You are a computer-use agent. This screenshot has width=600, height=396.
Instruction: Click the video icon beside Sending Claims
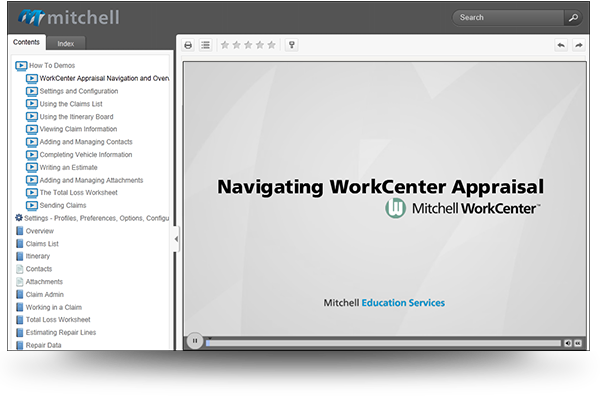(x=32, y=205)
